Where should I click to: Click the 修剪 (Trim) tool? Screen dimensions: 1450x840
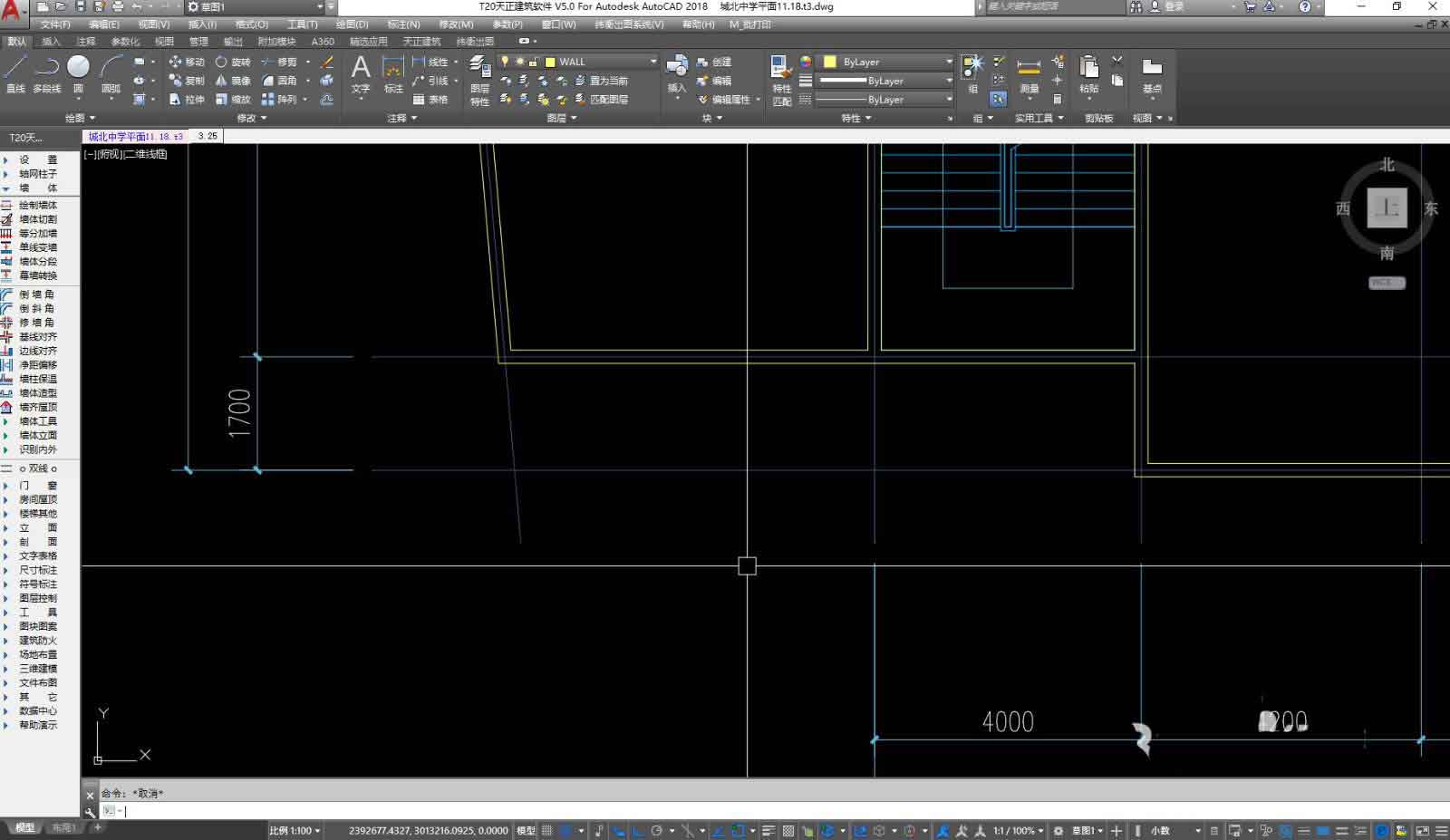pos(279,62)
